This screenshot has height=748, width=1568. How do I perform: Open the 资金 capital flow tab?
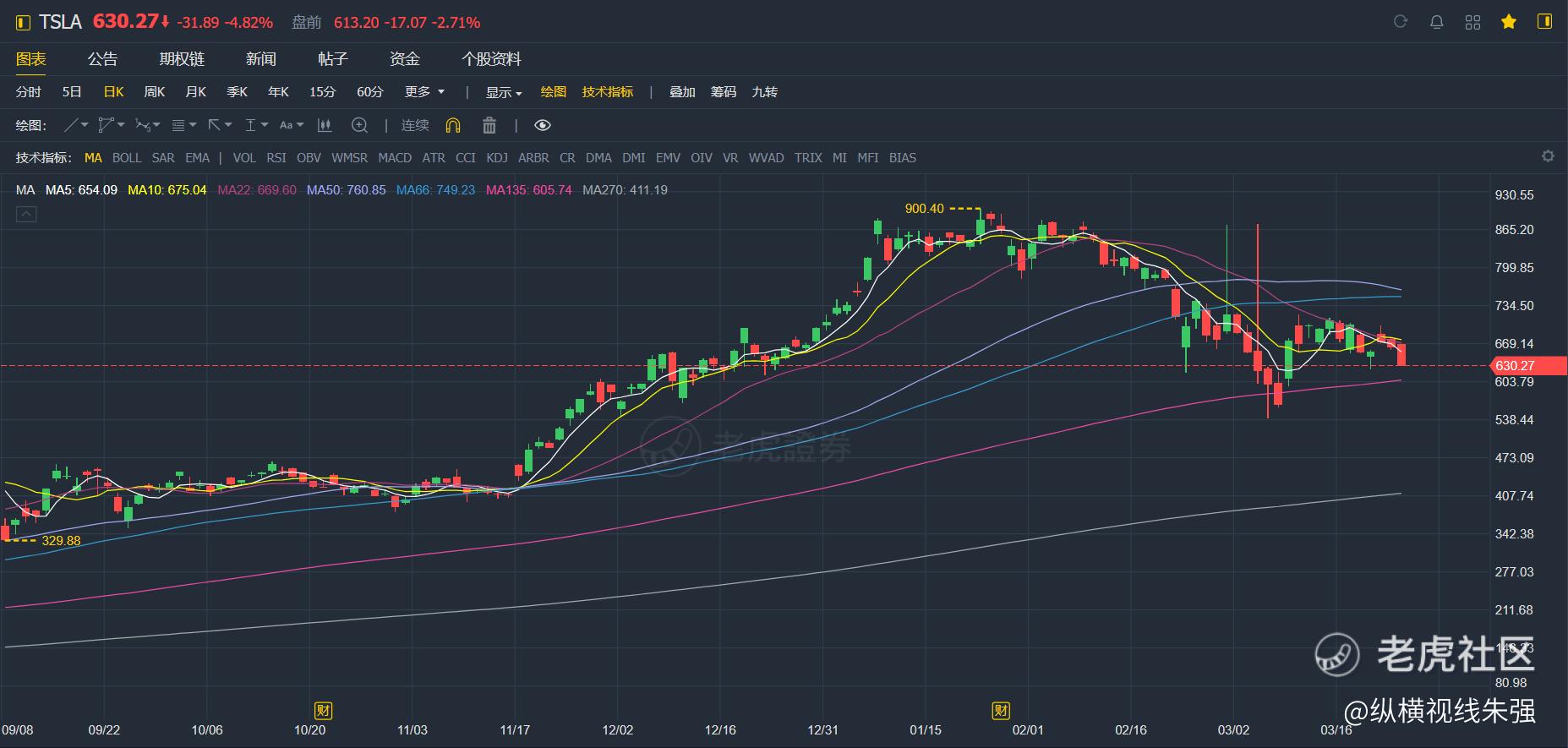pyautogui.click(x=405, y=59)
